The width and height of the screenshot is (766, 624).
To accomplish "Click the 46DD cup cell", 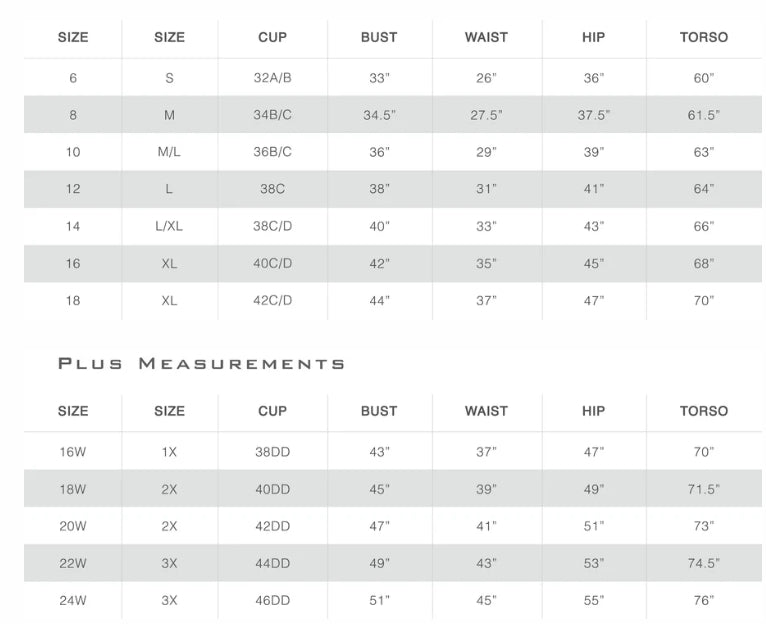I will pos(272,601).
